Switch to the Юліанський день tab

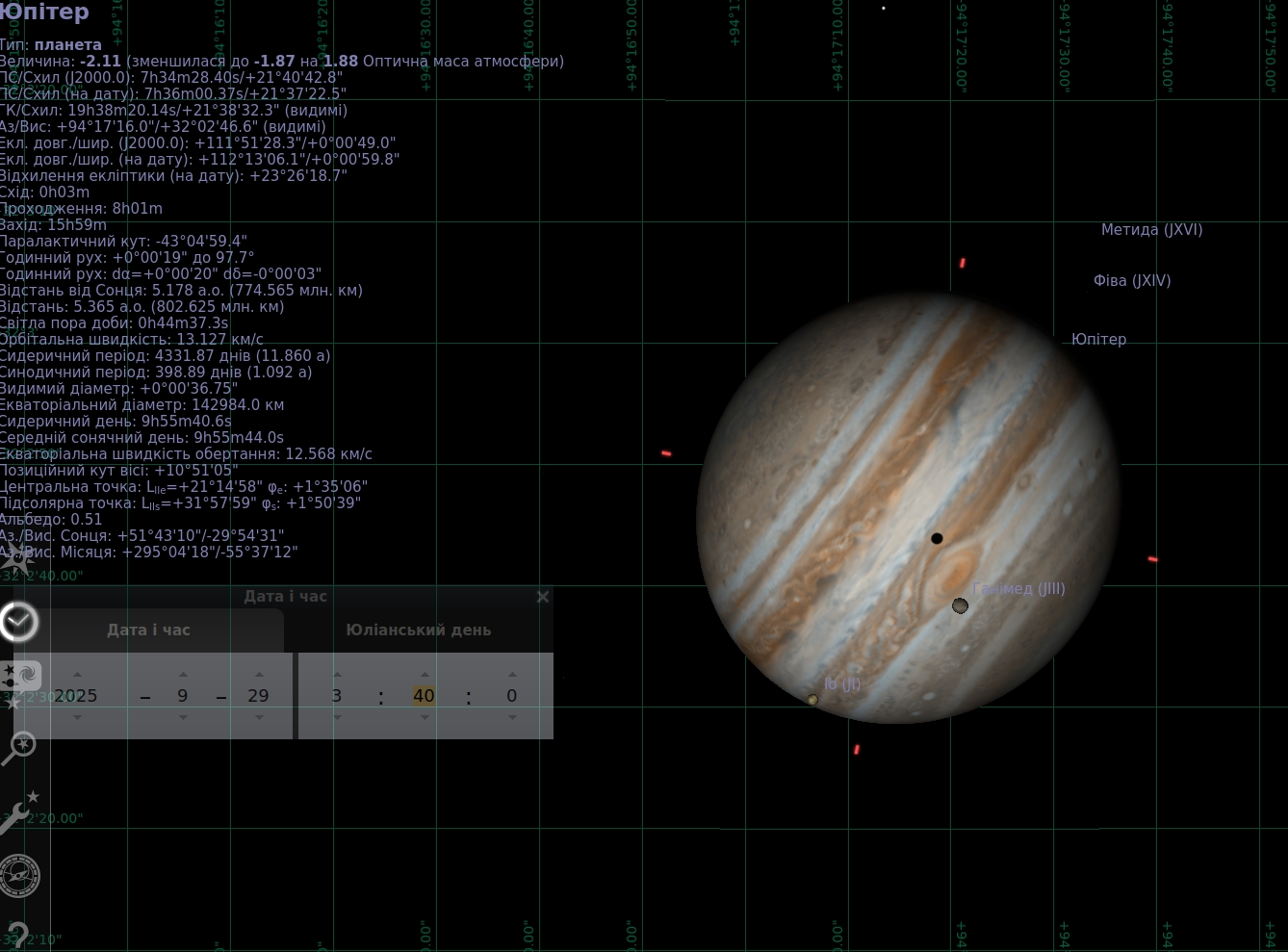(x=419, y=630)
